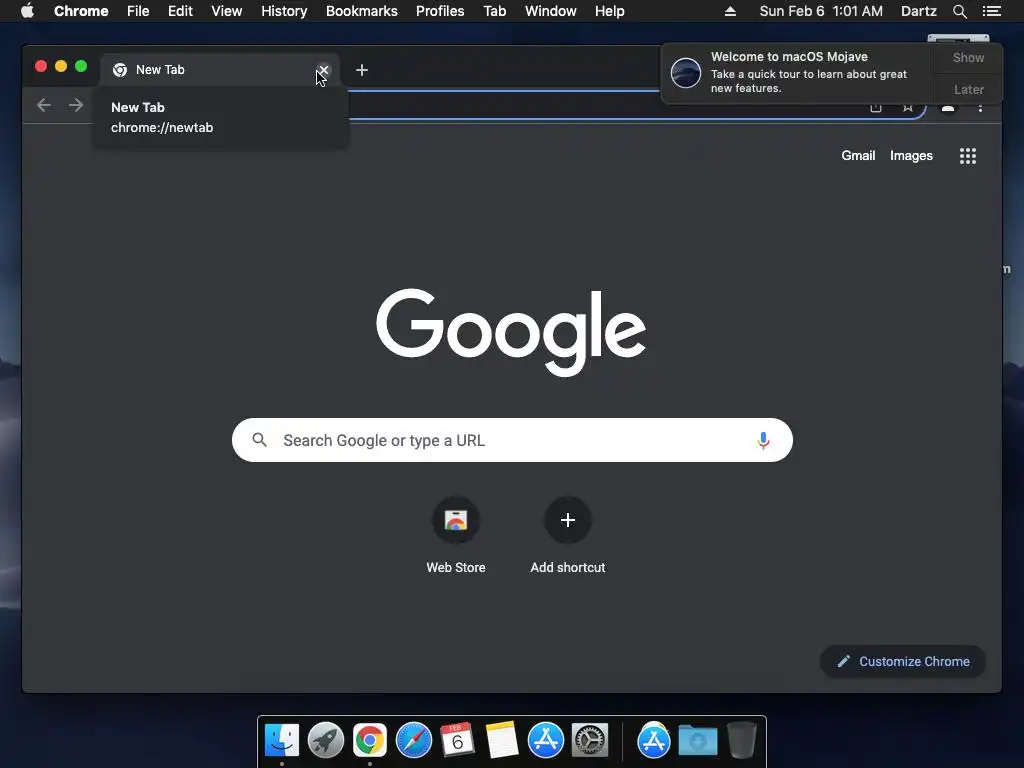Click the Dartz user name in menu bar
Image resolution: width=1024 pixels, height=768 pixels.
(x=918, y=11)
